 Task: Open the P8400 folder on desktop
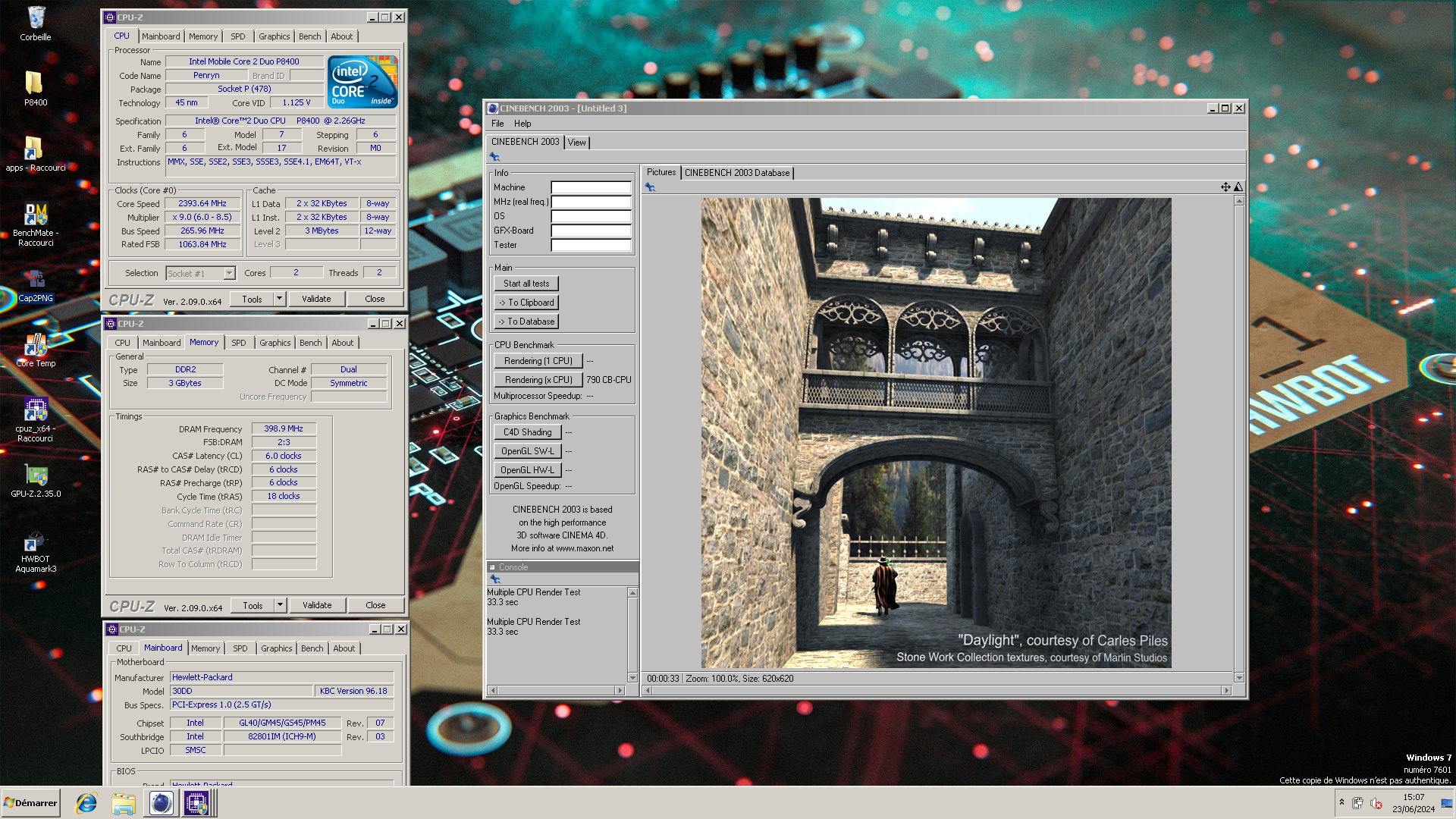[x=36, y=88]
